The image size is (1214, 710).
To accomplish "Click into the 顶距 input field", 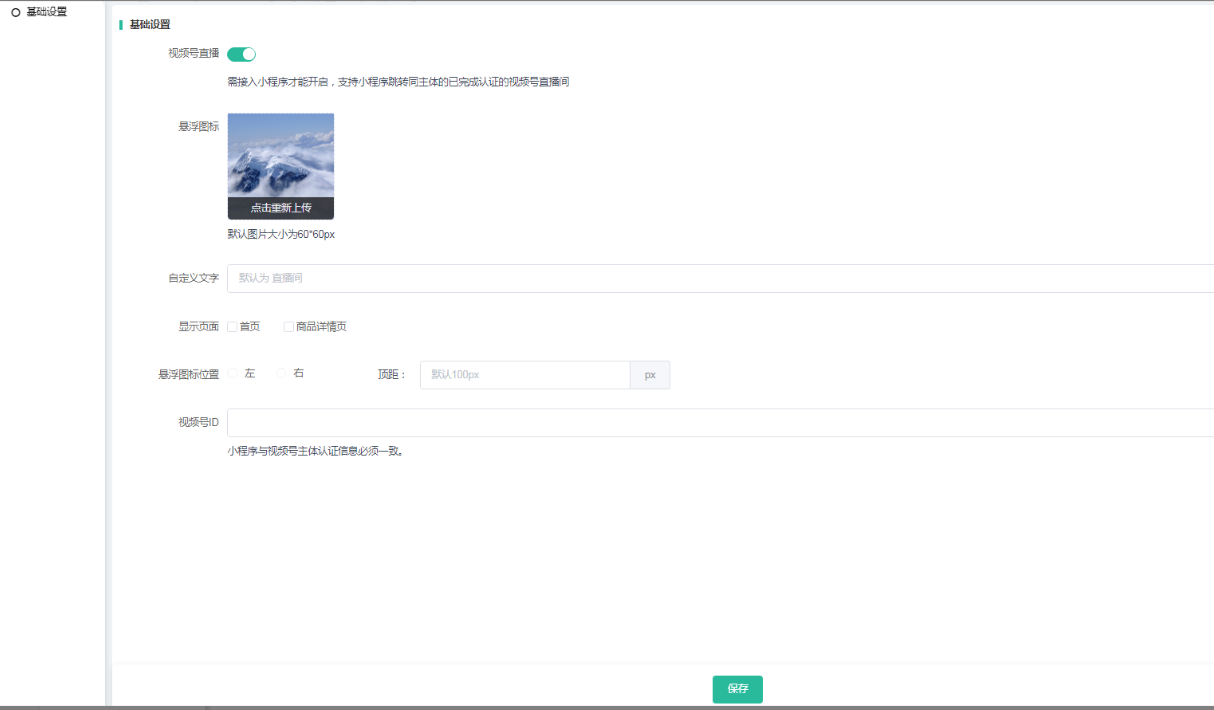I will [525, 375].
